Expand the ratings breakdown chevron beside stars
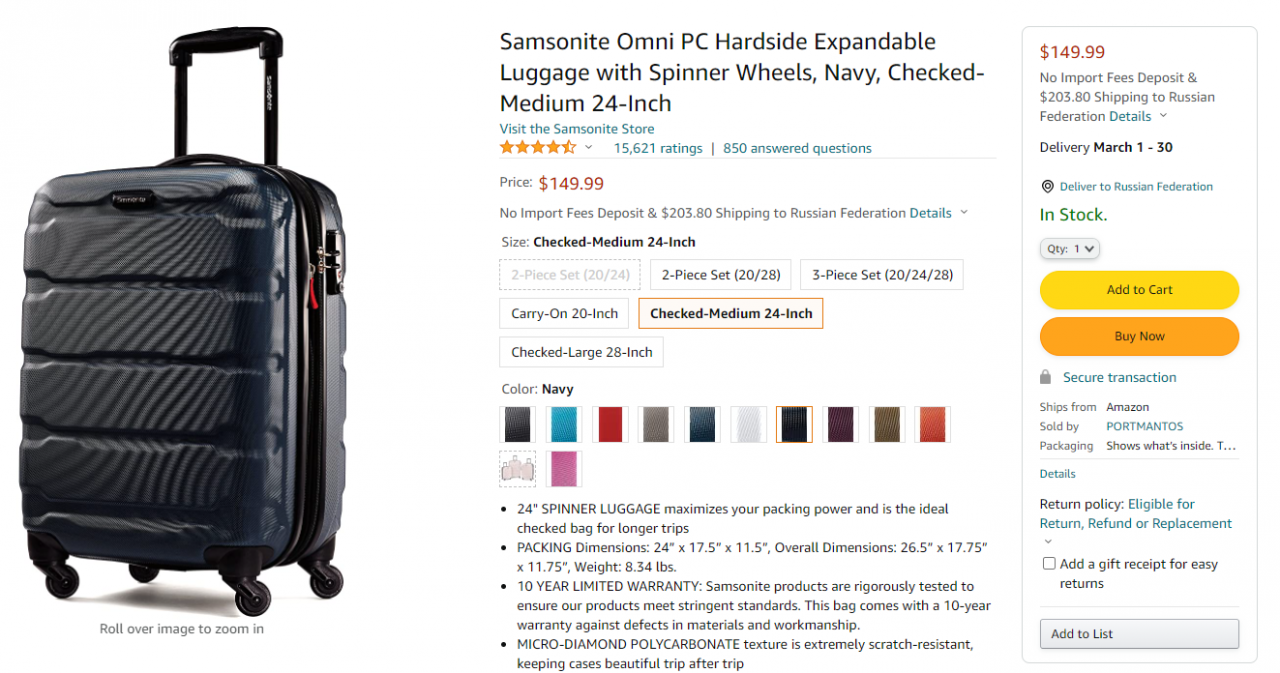The image size is (1280, 673). (x=589, y=148)
